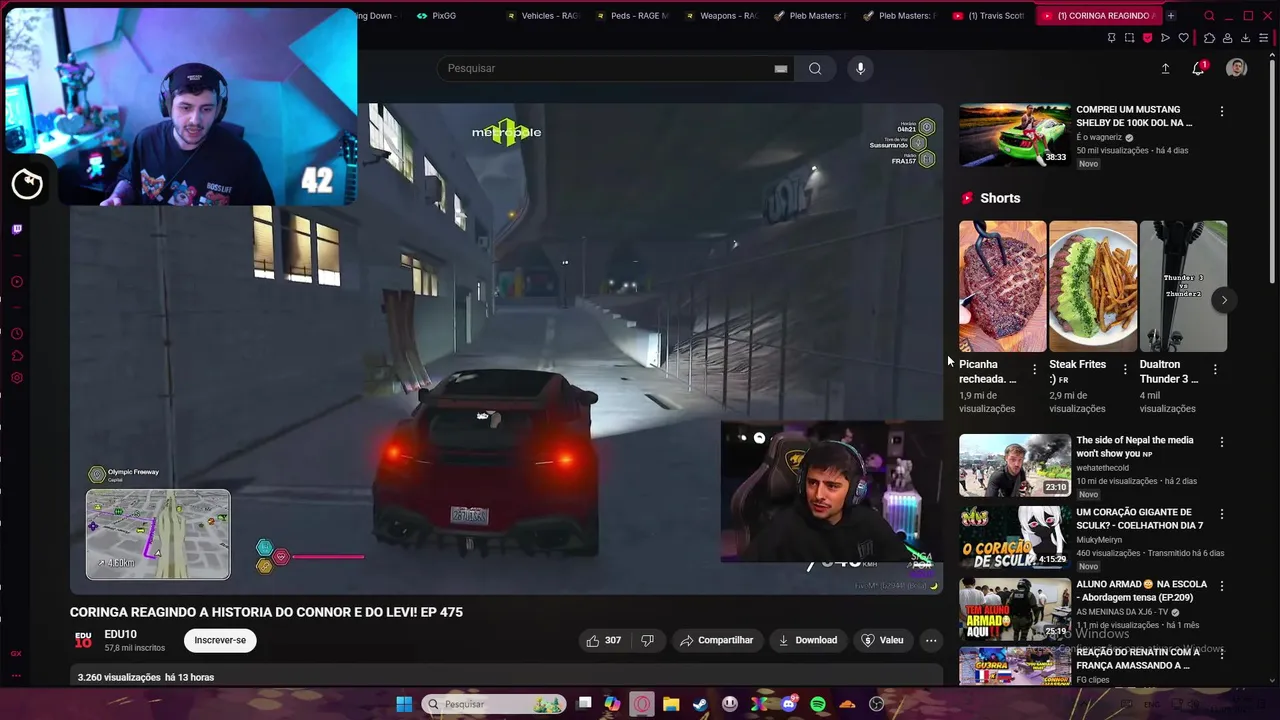Click the pin icon in address toolbar
This screenshot has width=1280, height=720.
click(x=1111, y=38)
